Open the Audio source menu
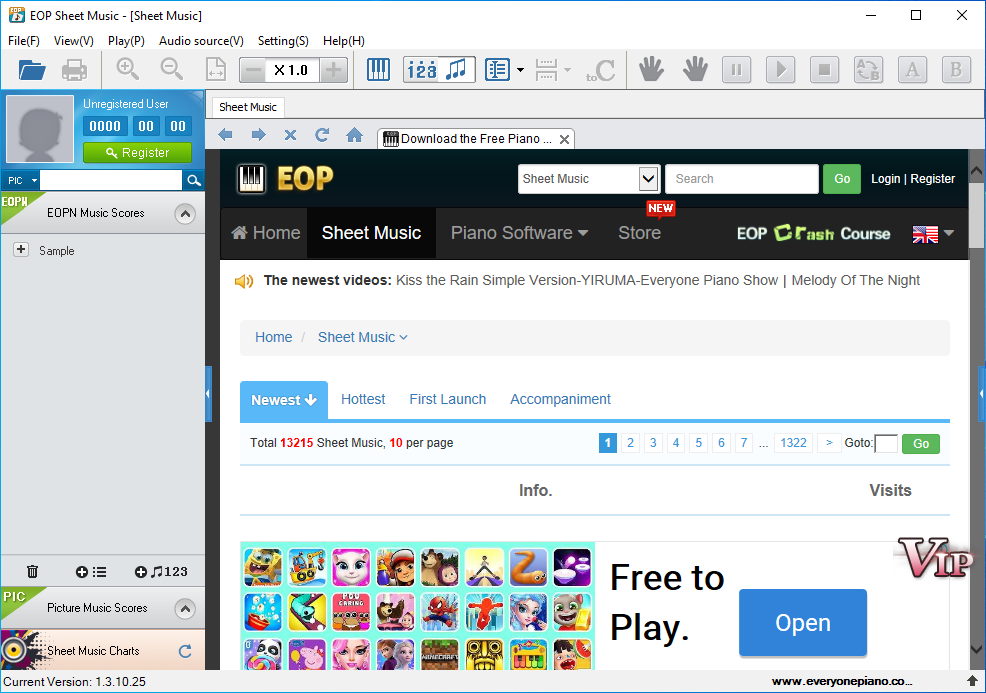The image size is (986, 693). click(201, 41)
